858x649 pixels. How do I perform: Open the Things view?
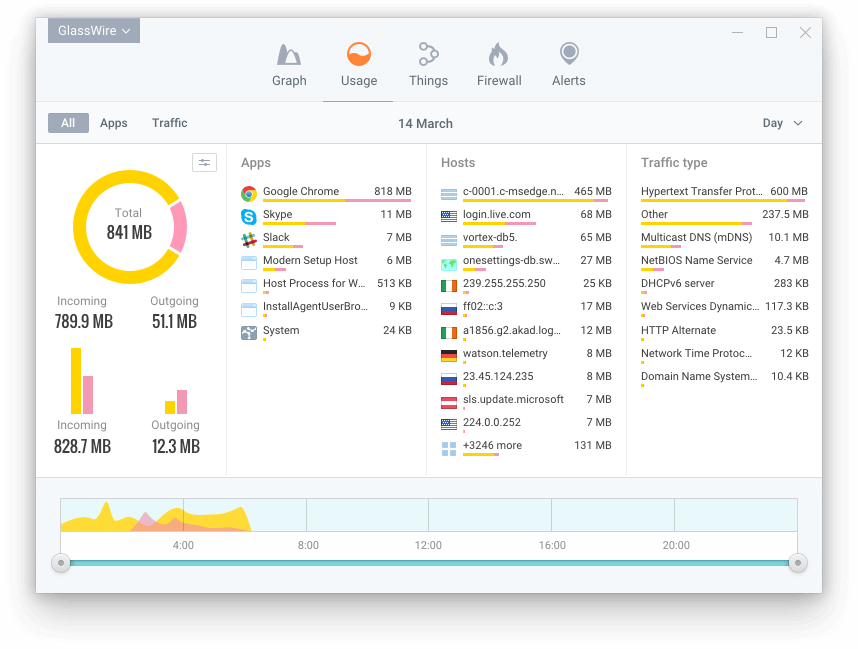coord(428,63)
